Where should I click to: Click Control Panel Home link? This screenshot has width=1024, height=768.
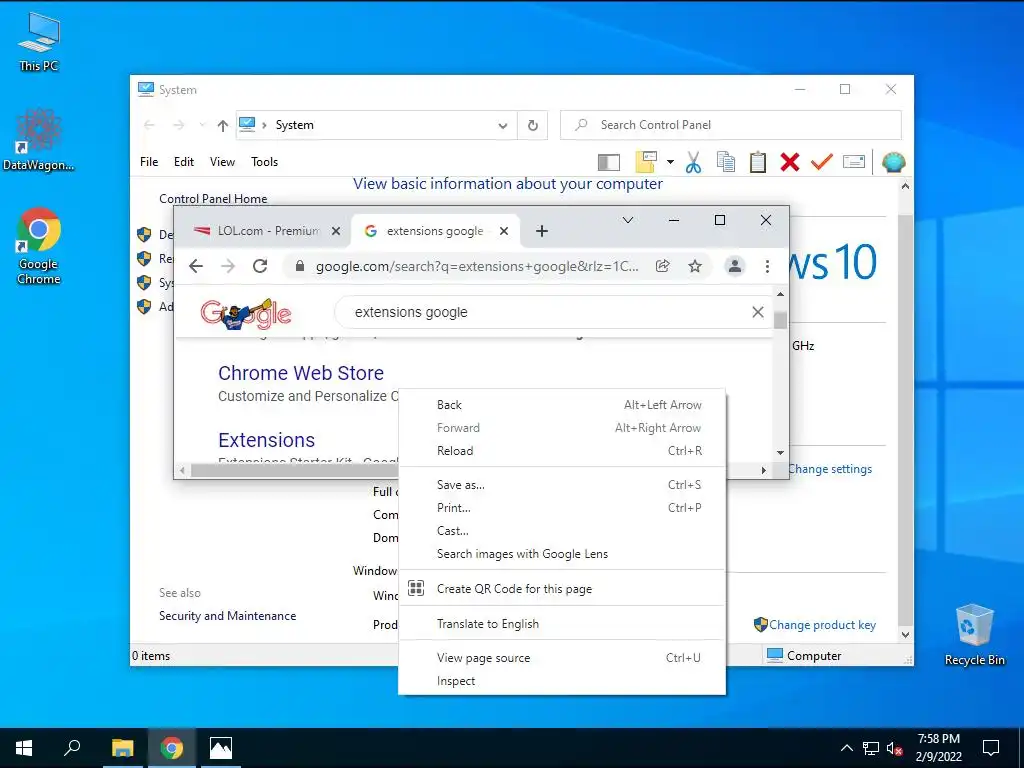(213, 199)
